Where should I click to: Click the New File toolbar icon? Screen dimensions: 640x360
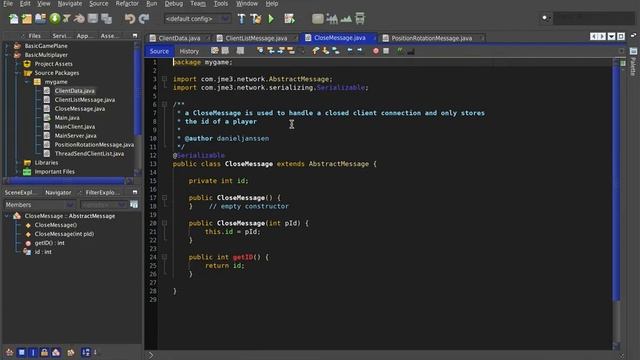13,19
